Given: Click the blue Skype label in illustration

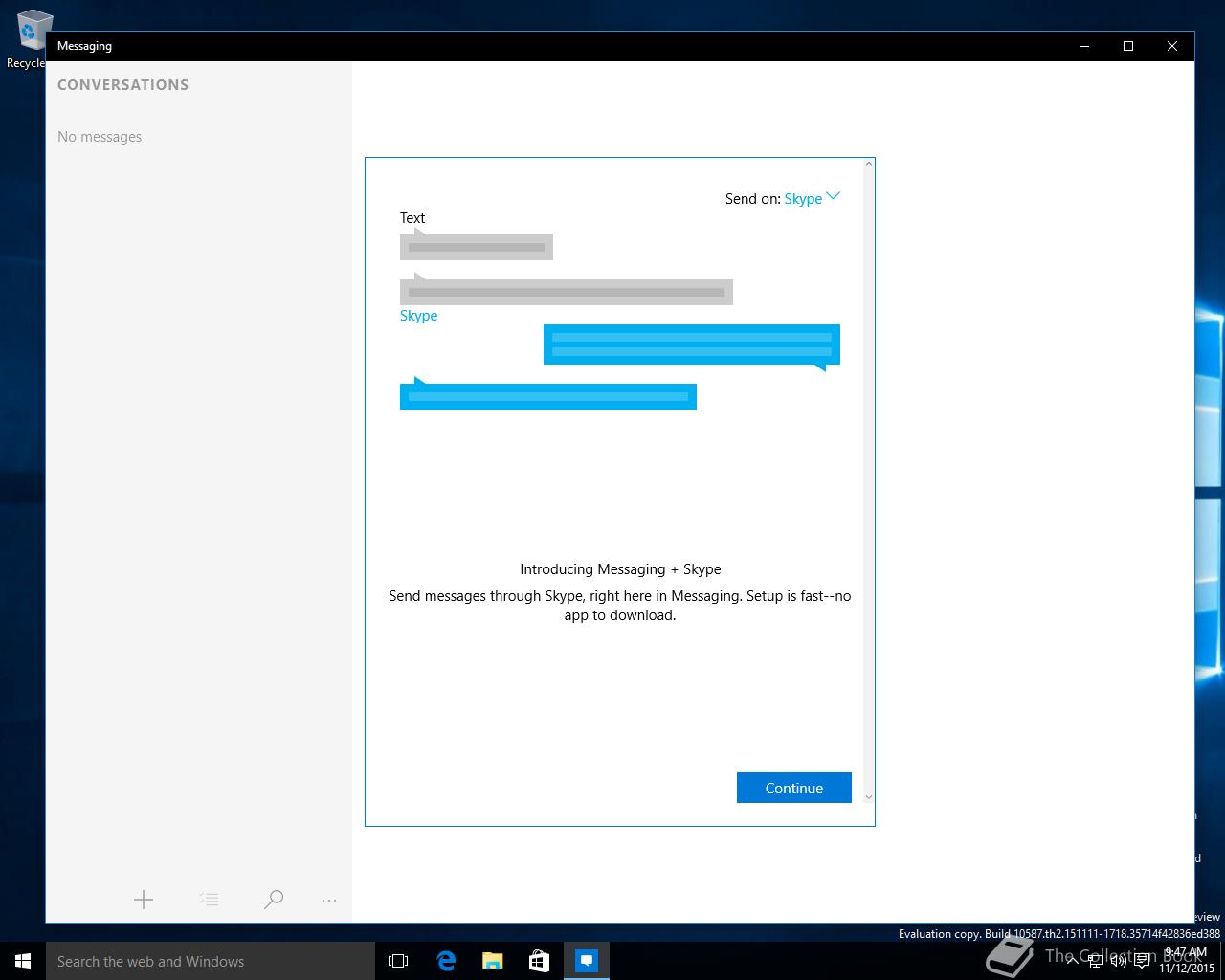Looking at the screenshot, I should (x=418, y=316).
